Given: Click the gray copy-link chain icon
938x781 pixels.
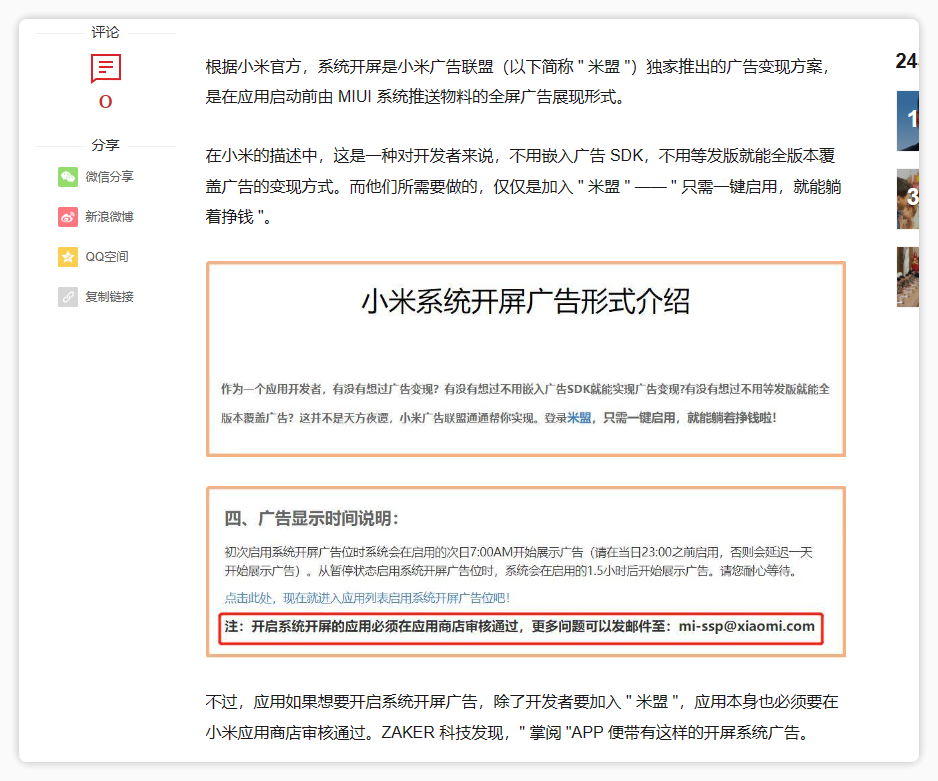Looking at the screenshot, I should (x=68, y=297).
